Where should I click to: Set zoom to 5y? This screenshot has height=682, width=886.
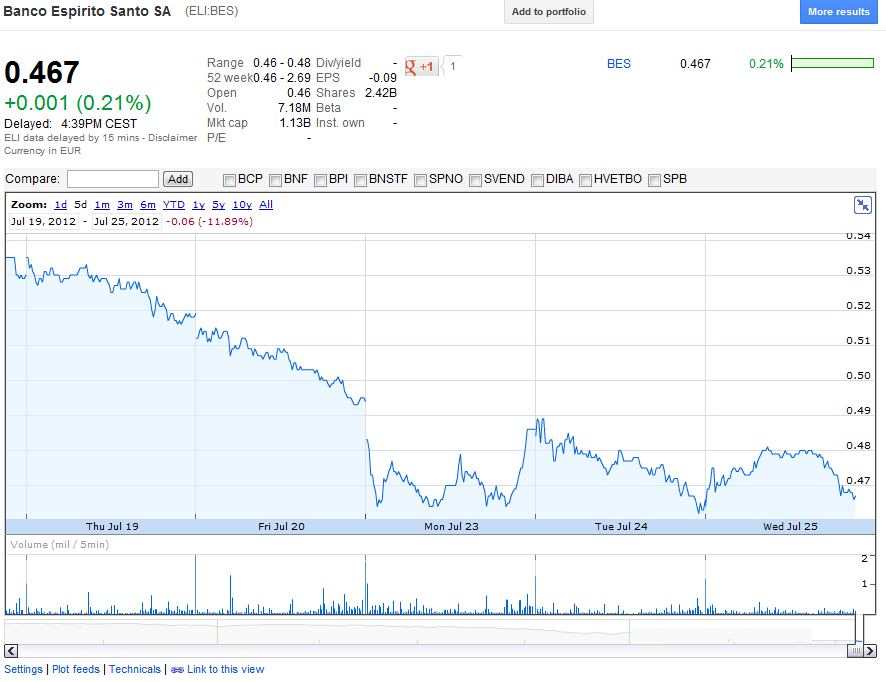[x=219, y=205]
